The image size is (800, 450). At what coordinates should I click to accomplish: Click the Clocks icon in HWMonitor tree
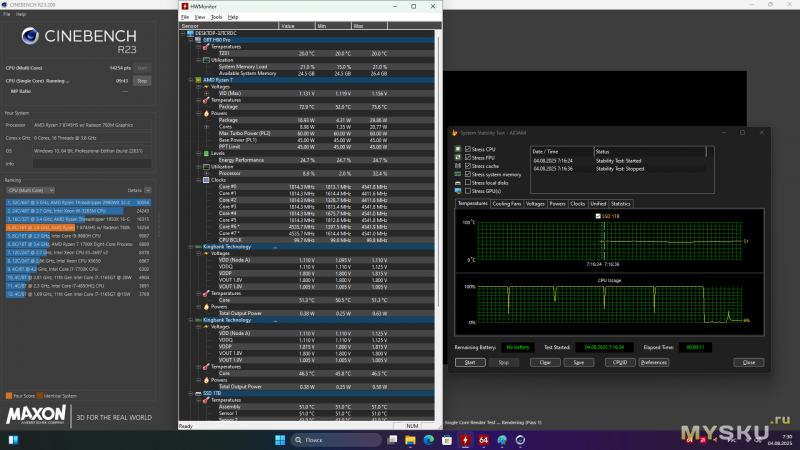(206, 180)
